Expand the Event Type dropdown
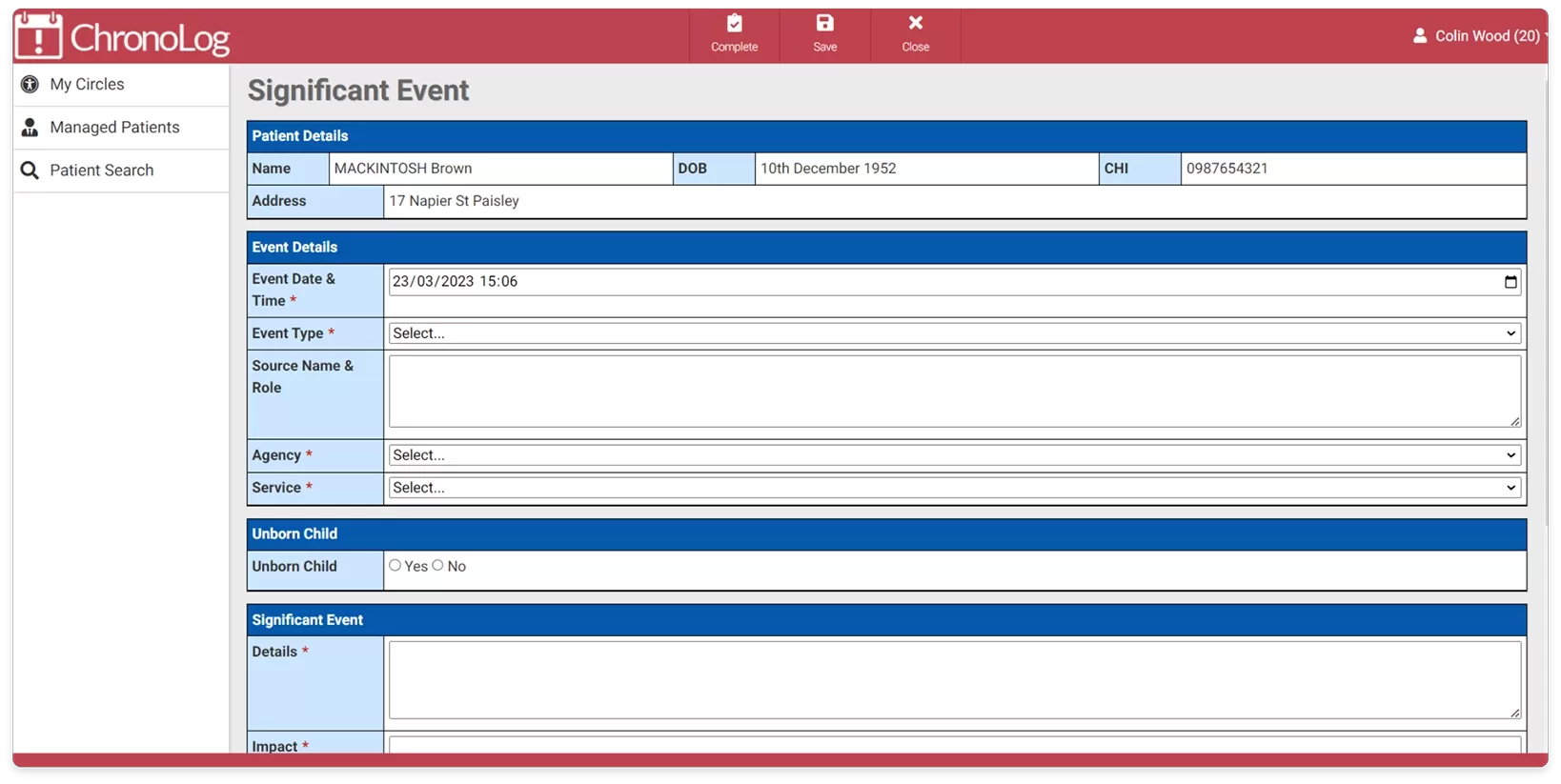 pos(954,333)
